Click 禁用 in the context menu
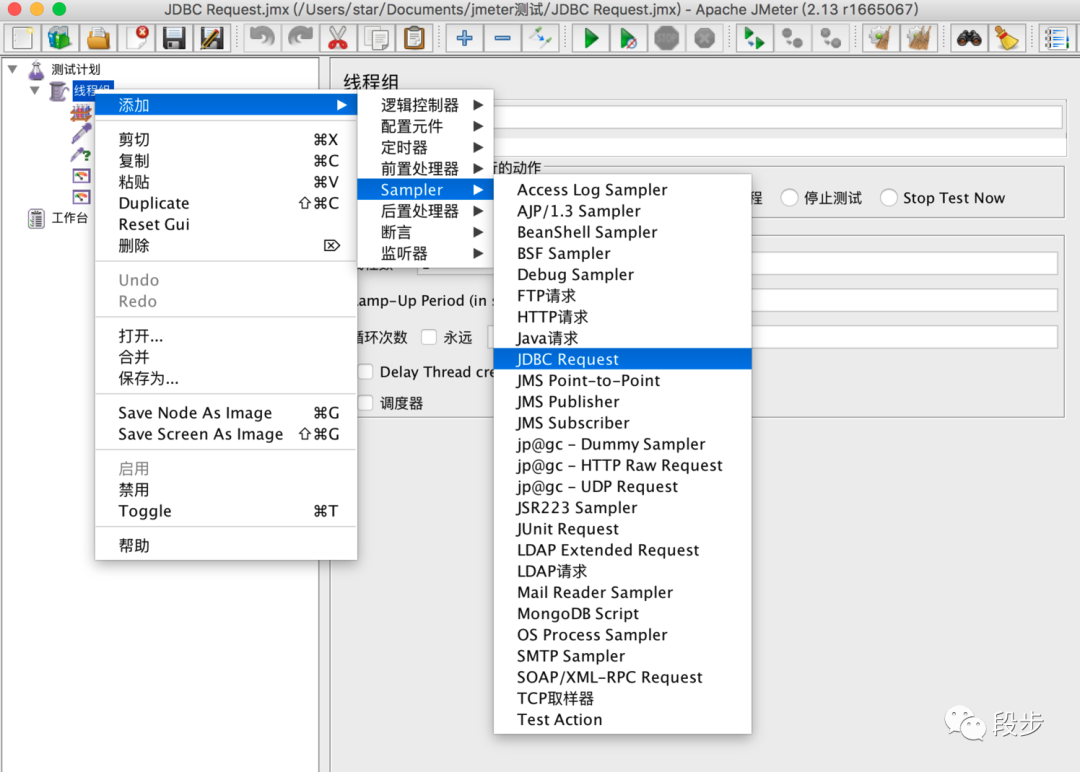The width and height of the screenshot is (1080, 772). (x=226, y=490)
